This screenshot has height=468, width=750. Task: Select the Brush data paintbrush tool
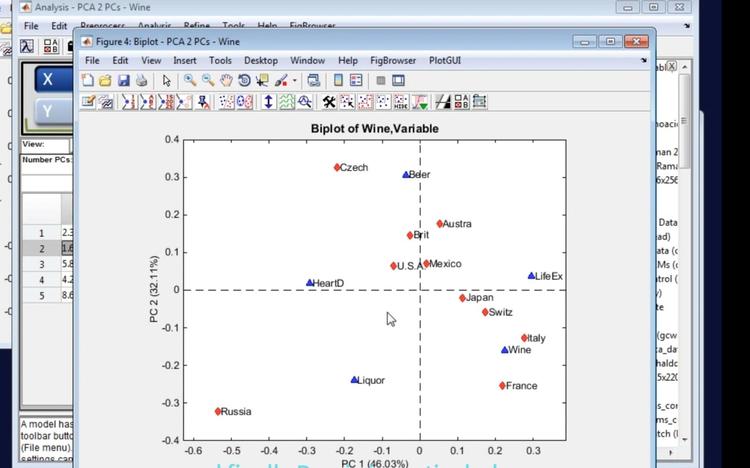(281, 80)
